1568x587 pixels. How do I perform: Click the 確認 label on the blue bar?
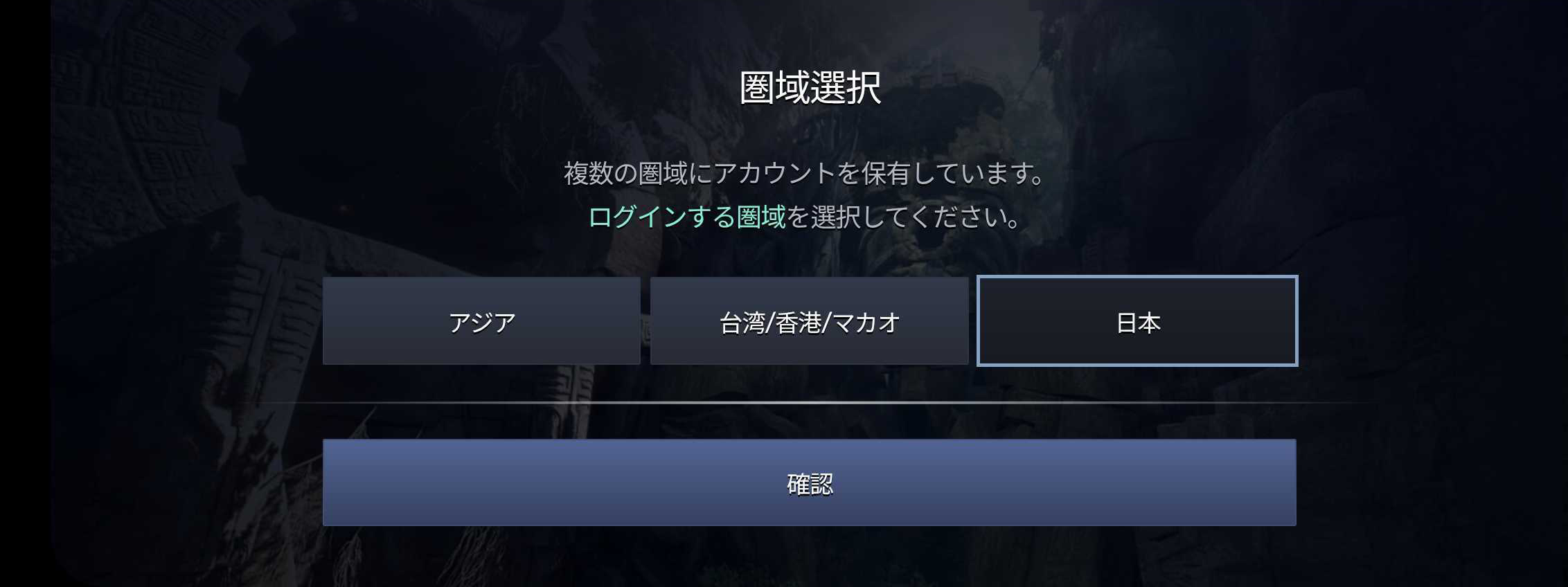pyautogui.click(x=810, y=484)
